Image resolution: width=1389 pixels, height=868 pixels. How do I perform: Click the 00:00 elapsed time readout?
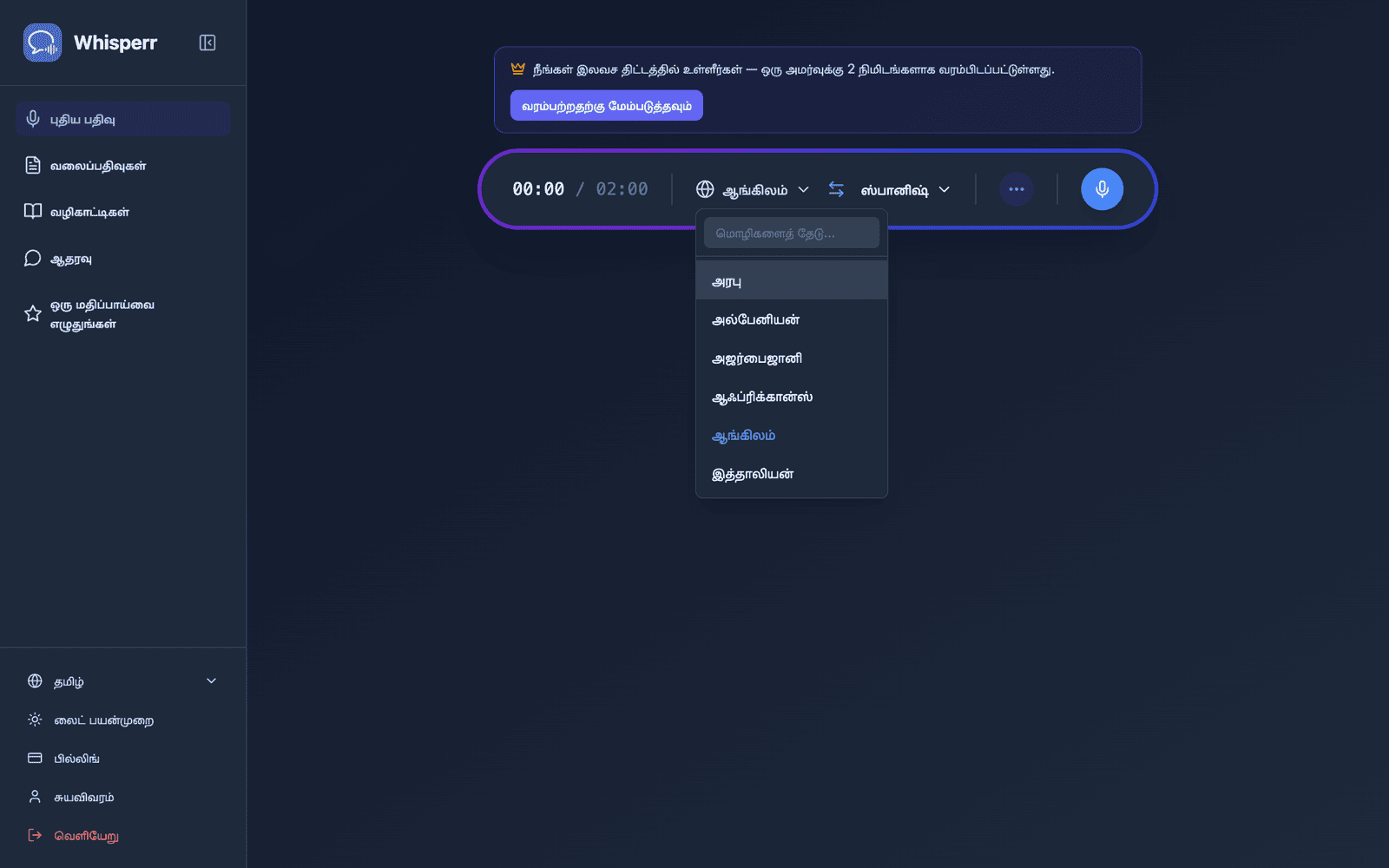pyautogui.click(x=538, y=189)
